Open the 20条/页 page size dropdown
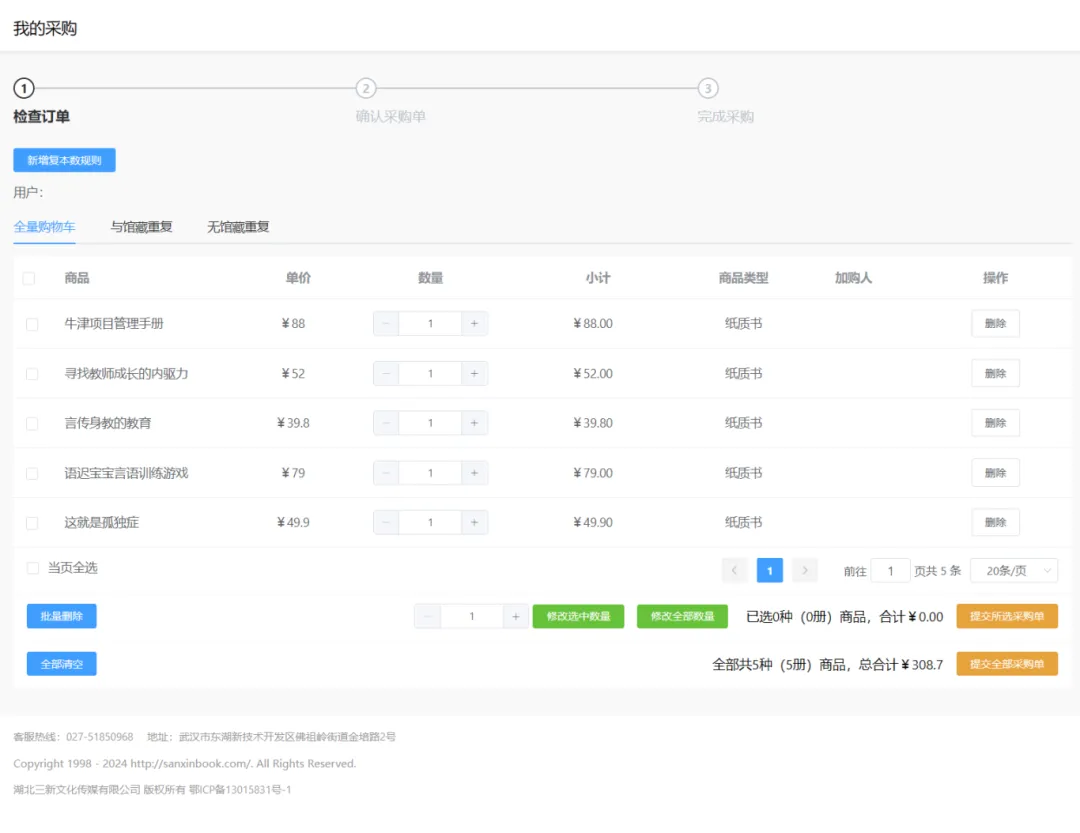The image size is (1080, 833). (1014, 570)
